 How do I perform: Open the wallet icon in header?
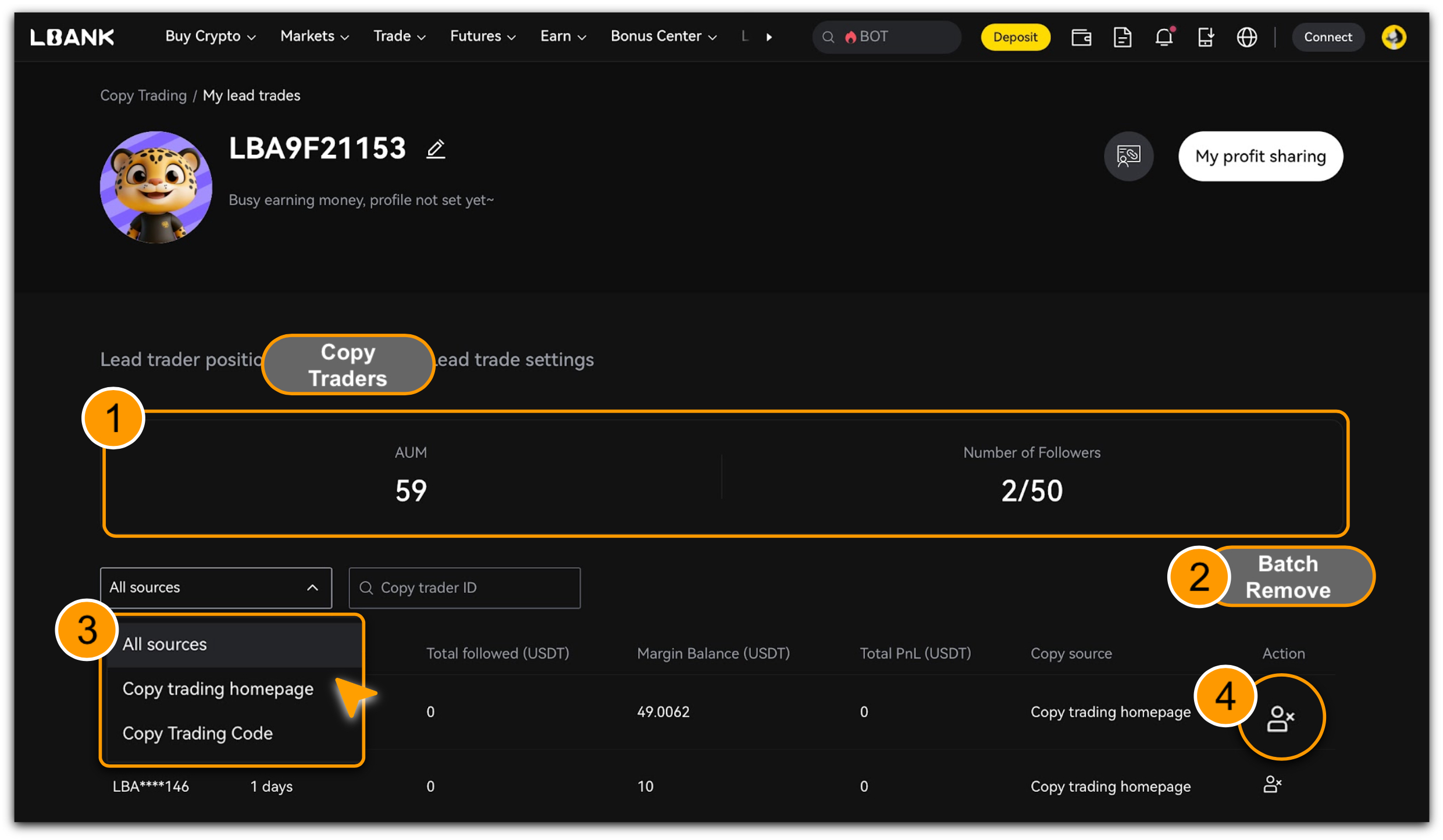coord(1081,37)
